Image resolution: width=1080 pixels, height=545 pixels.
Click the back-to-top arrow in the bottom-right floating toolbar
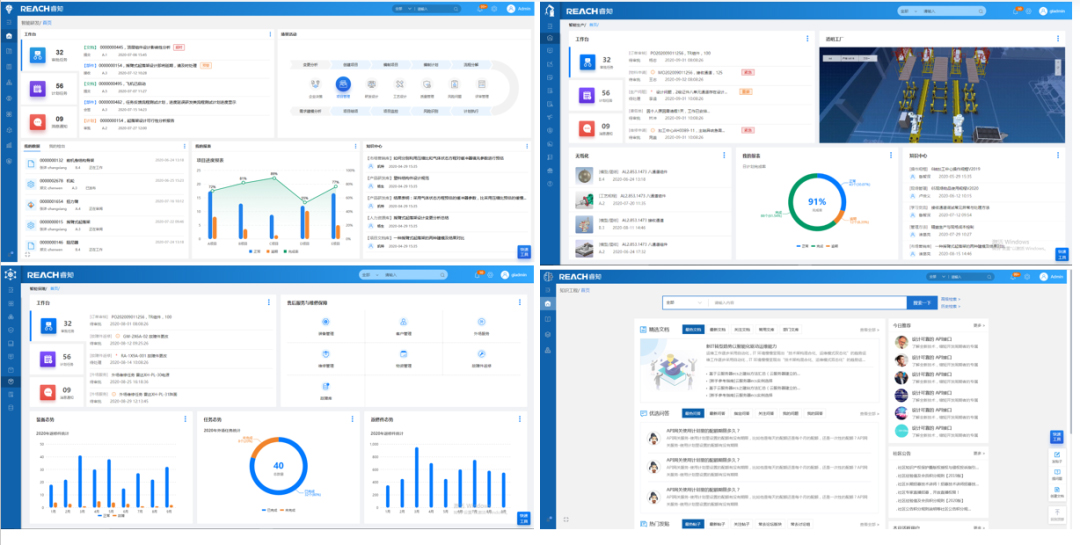point(1057,517)
